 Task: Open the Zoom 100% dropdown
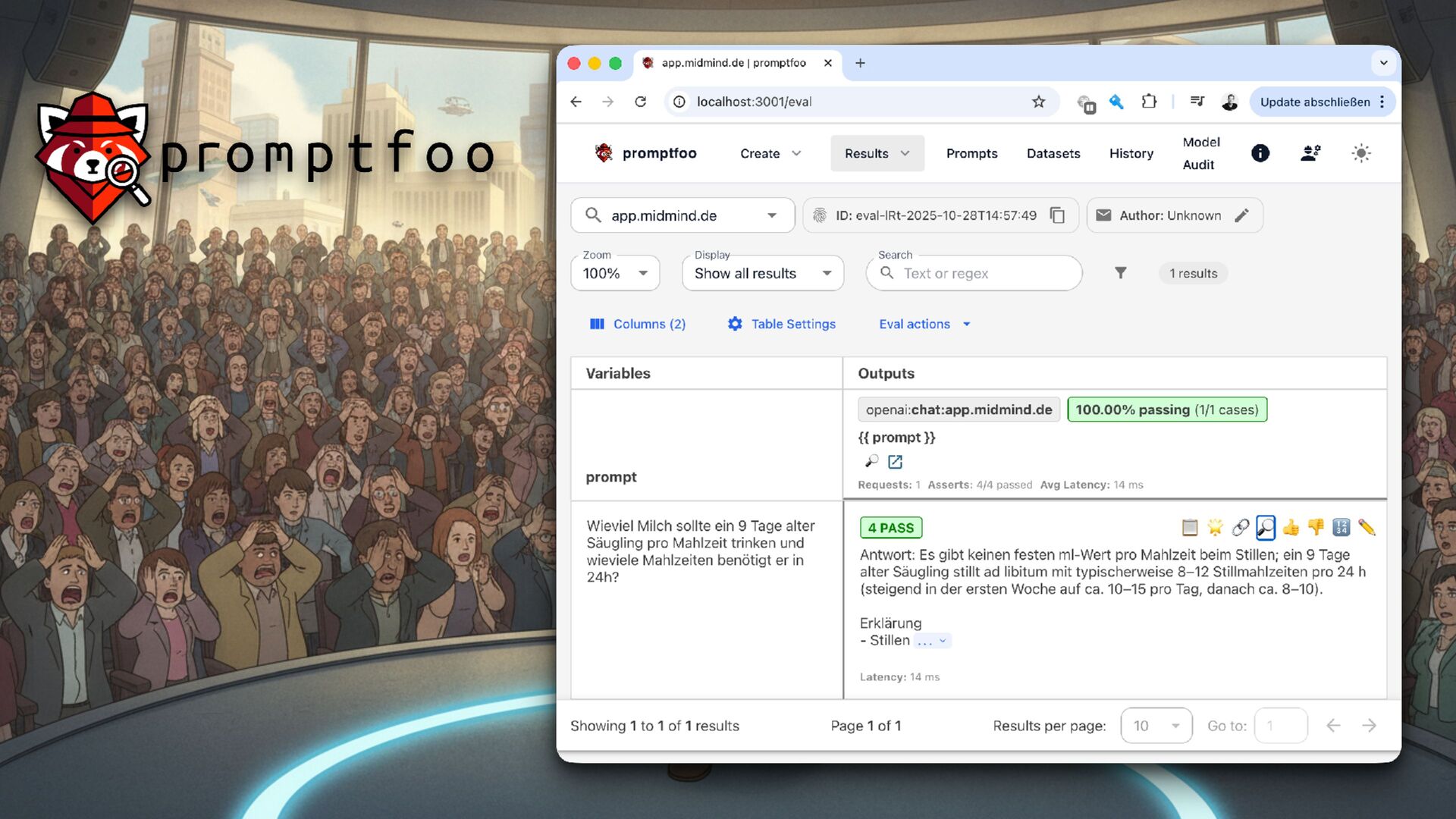pyautogui.click(x=615, y=273)
